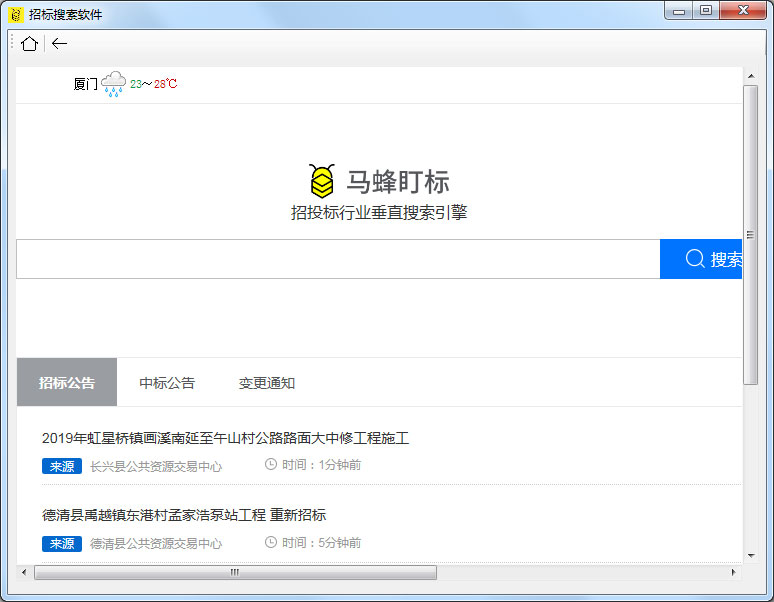Click the horizontal scrollbar thumb

235,572
